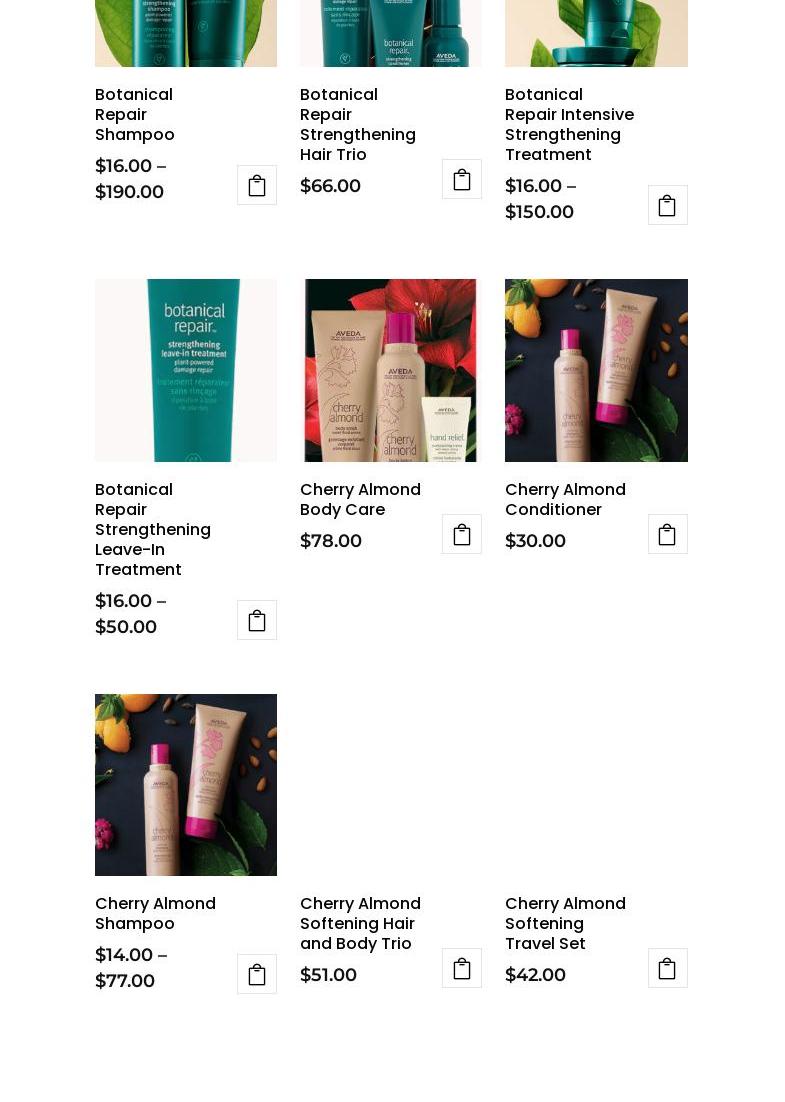Click bag icon for Softening Hair and Body Trio

tap(462, 968)
